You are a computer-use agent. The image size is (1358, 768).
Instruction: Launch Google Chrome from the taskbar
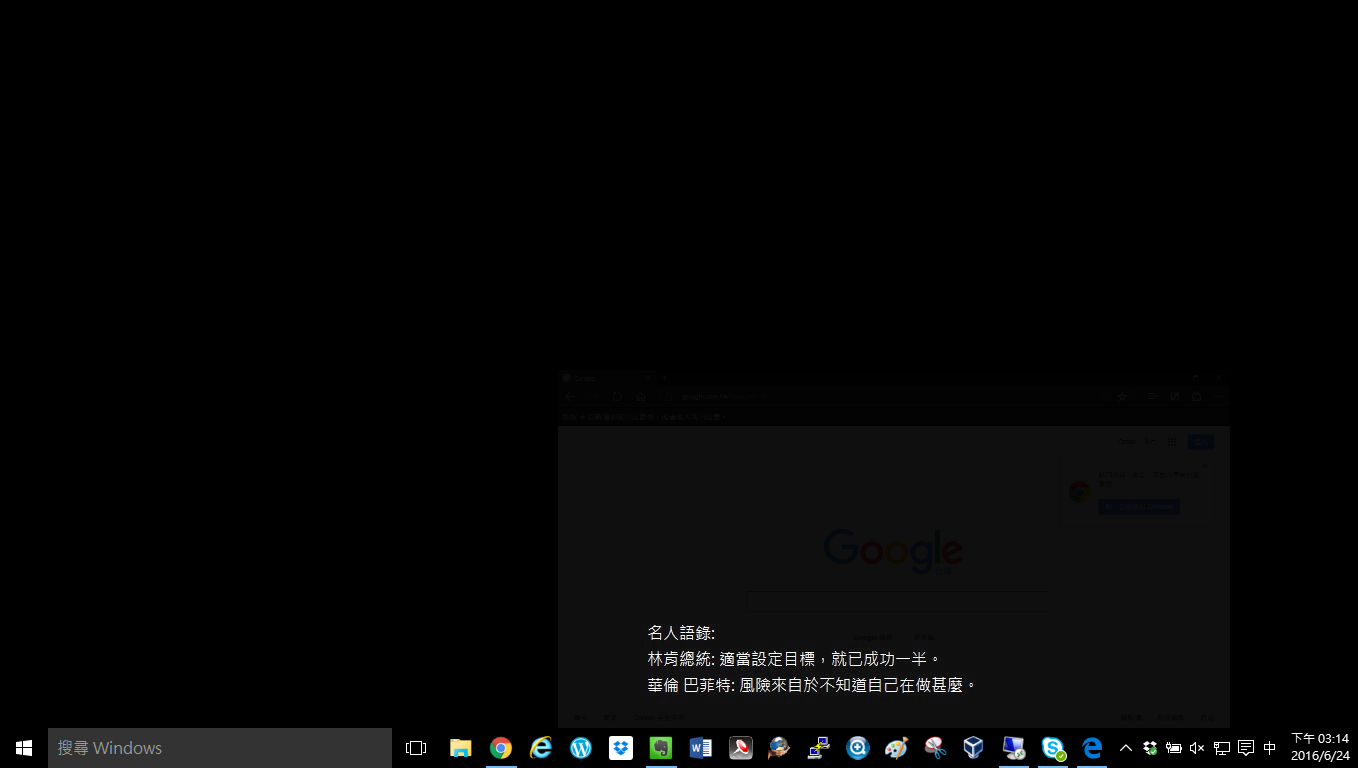501,748
